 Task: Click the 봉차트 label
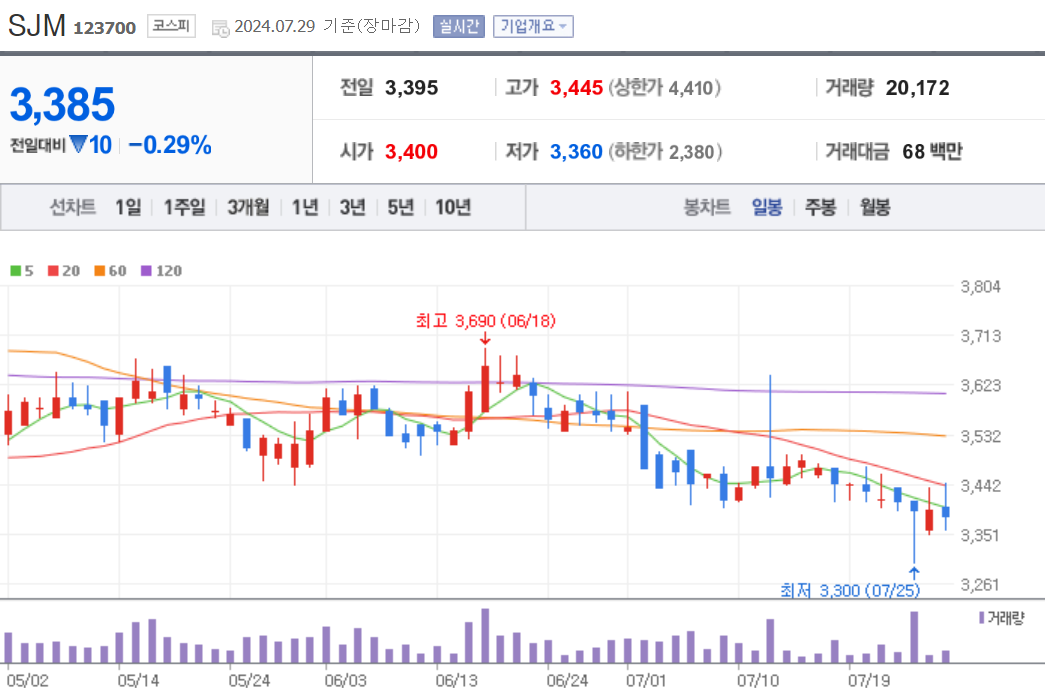pos(707,207)
